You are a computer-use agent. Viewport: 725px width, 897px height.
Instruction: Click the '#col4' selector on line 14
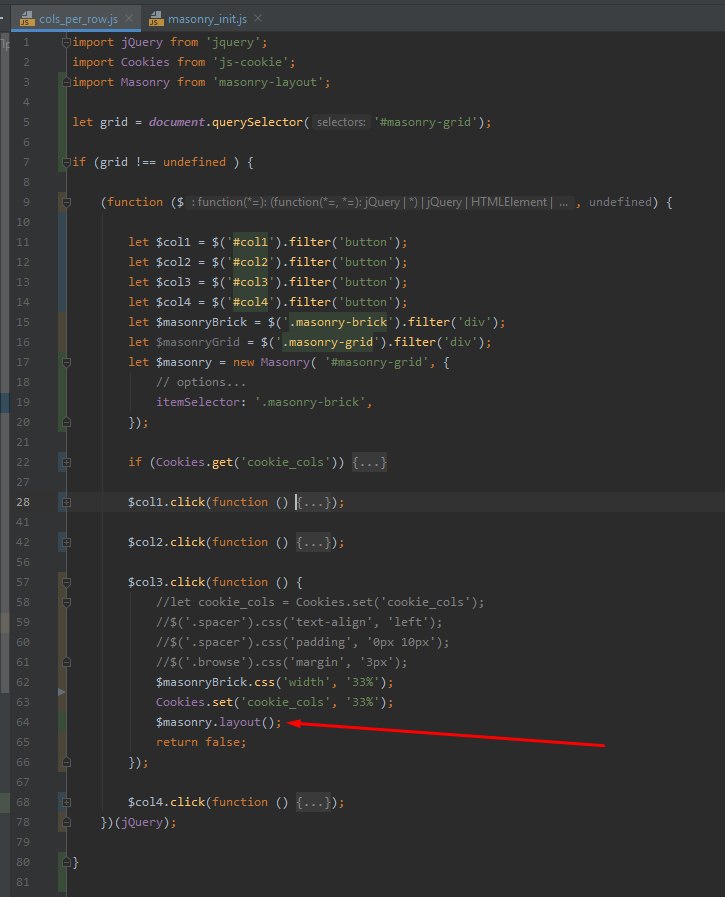(x=250, y=302)
